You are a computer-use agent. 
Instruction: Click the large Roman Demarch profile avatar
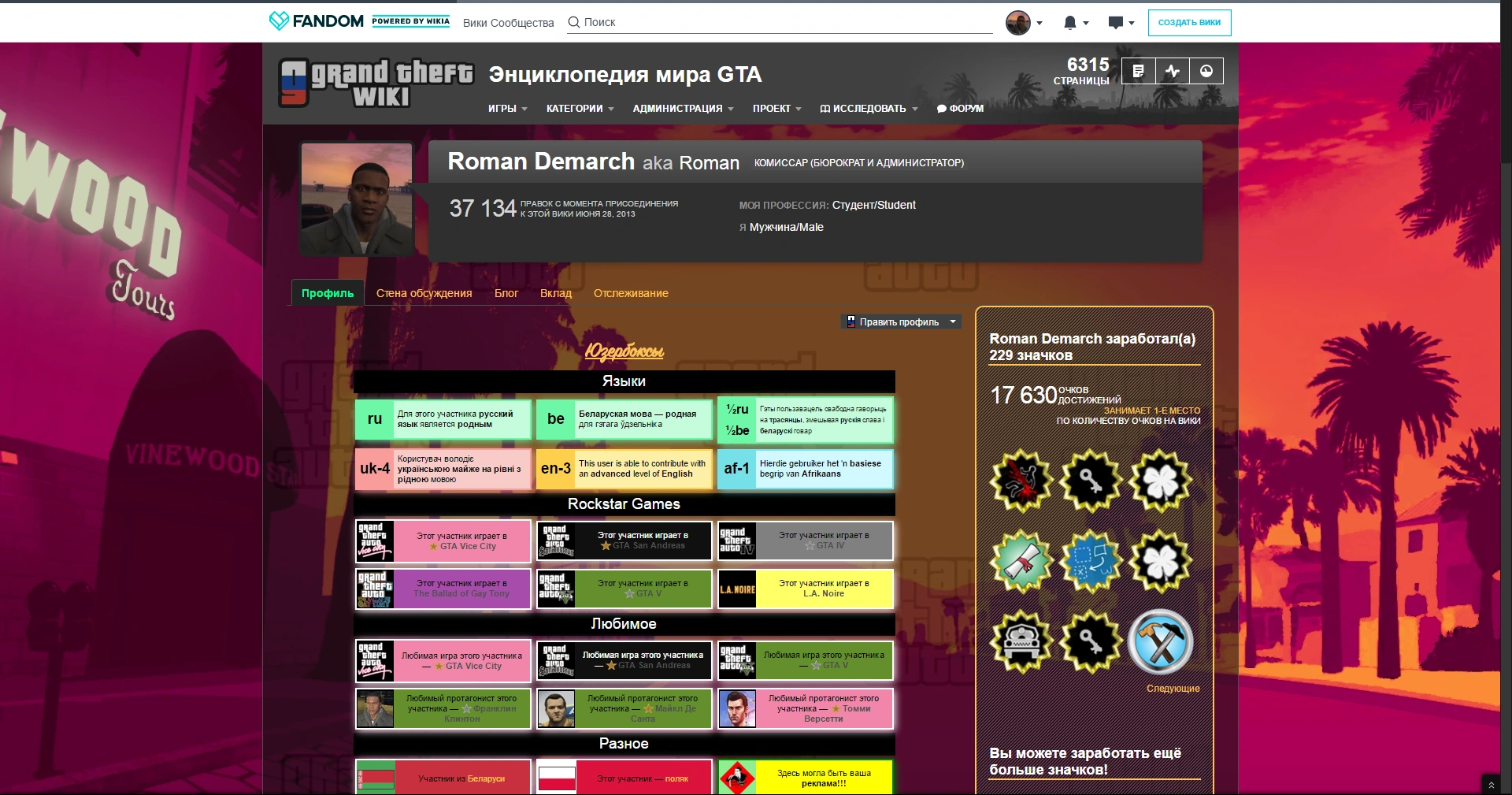[x=357, y=199]
